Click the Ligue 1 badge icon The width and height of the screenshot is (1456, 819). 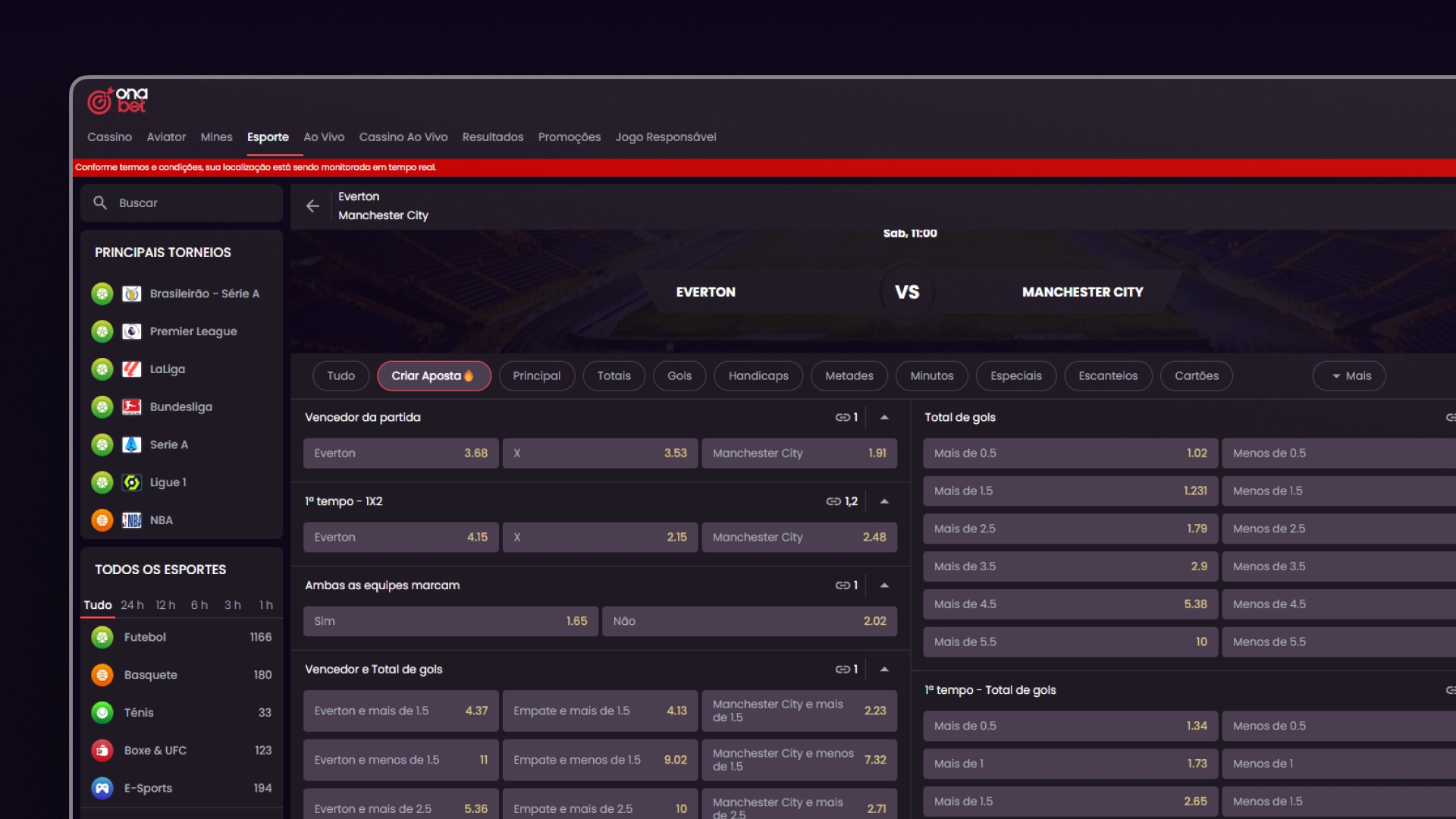click(131, 482)
